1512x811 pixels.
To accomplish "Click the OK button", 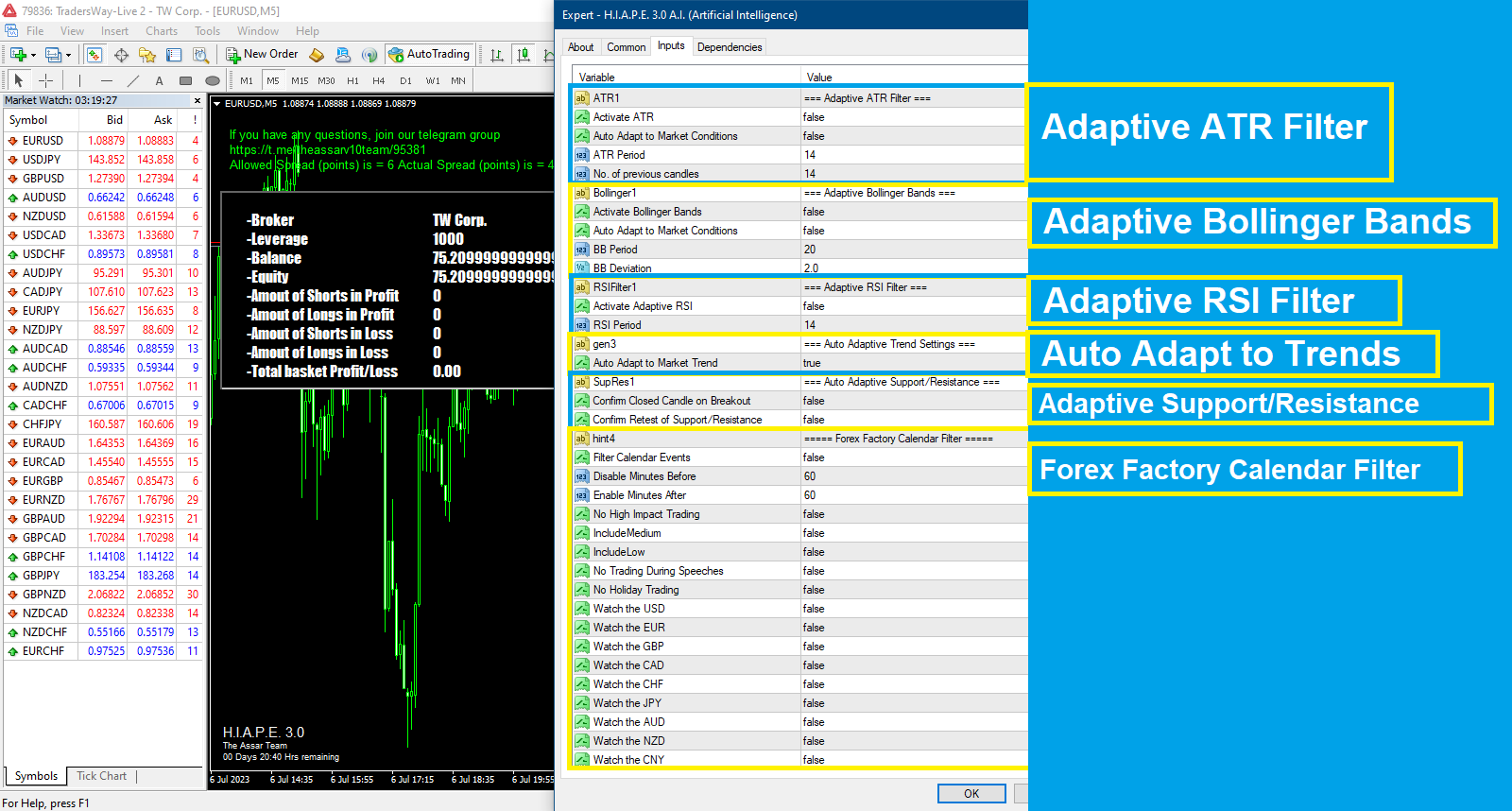I will click(x=971, y=793).
